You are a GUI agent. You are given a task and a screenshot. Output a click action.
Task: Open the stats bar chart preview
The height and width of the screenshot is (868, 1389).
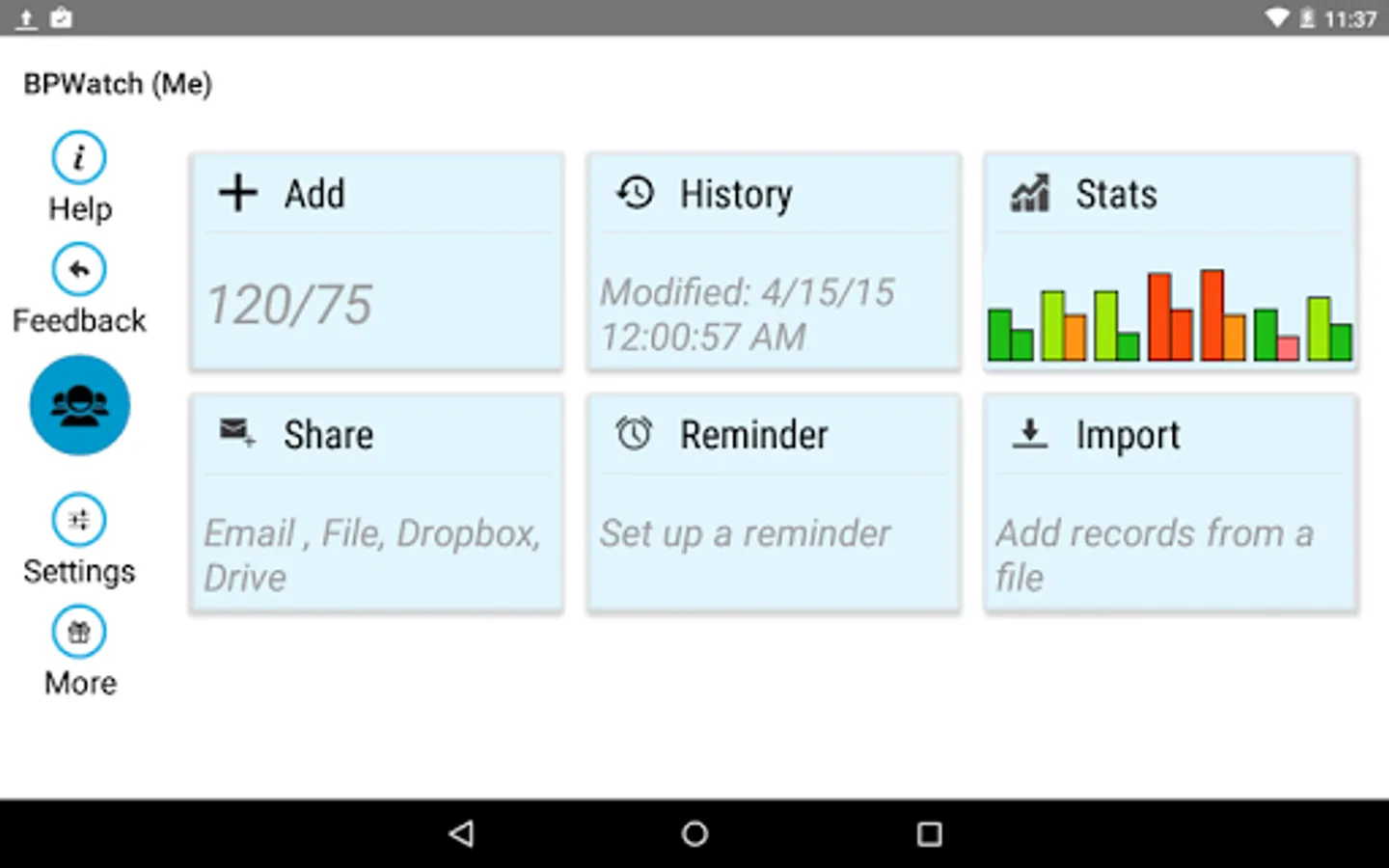1170,315
